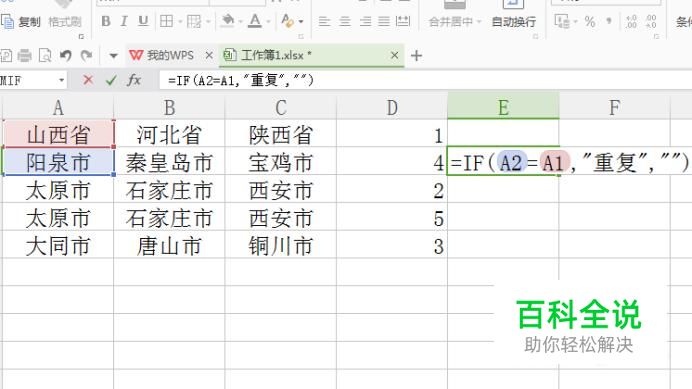Image resolution: width=692 pixels, height=389 pixels.
Task: Open font group dialog launcher
Action: click(301, 37)
